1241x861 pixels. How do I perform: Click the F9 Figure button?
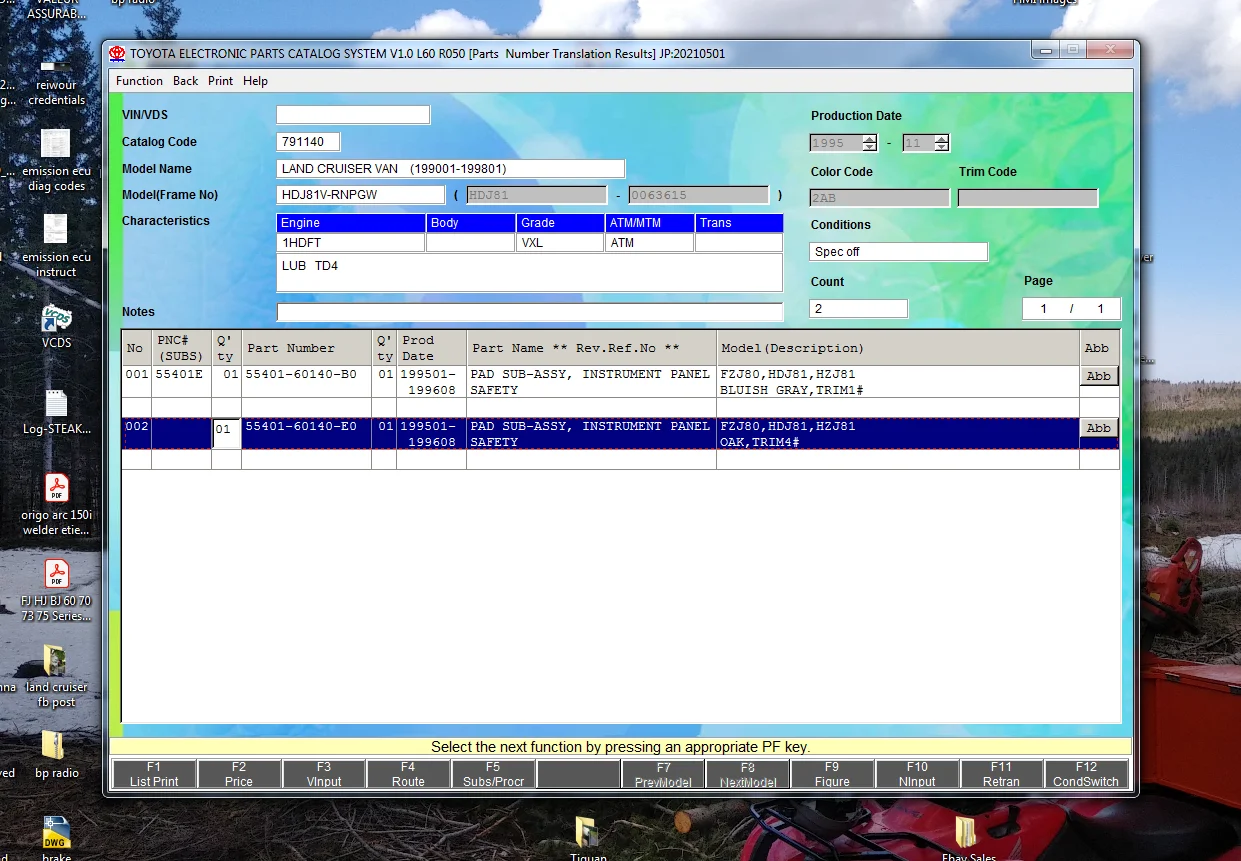pos(832,774)
